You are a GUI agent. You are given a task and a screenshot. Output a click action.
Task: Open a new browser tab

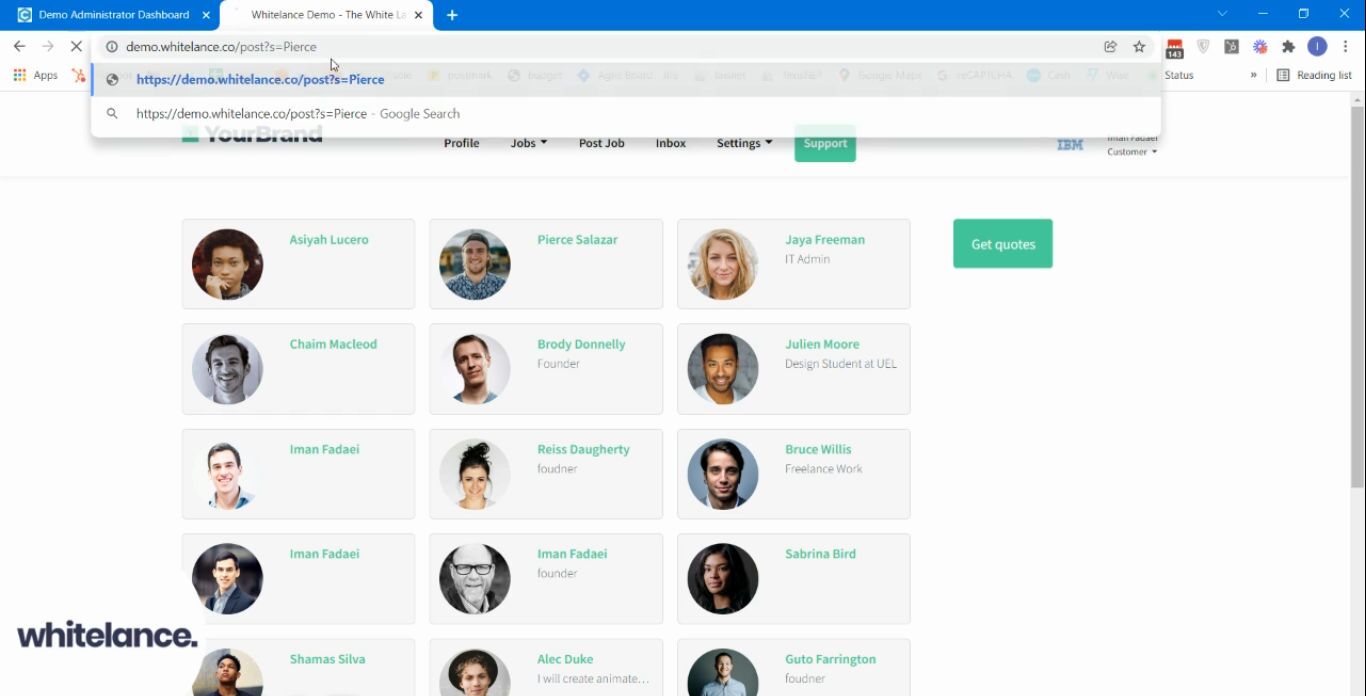tap(452, 15)
